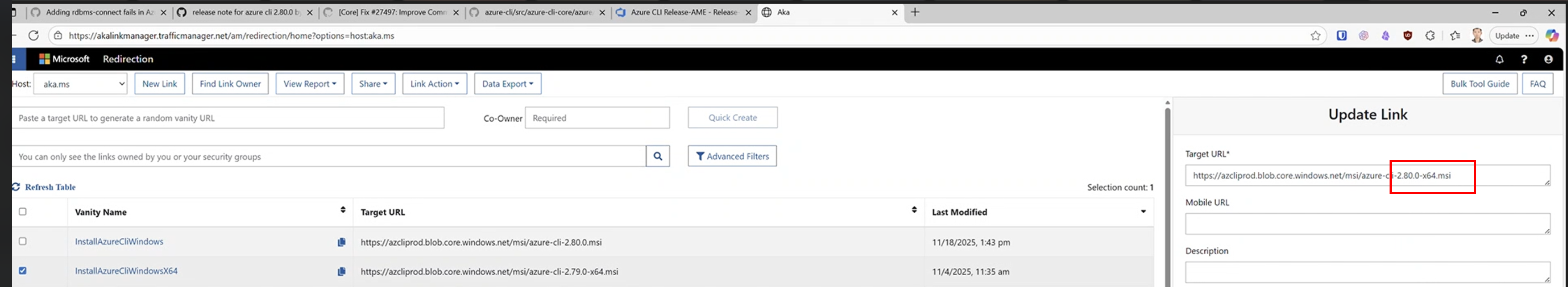Image resolution: width=1568 pixels, height=287 pixels.
Task: Sort by Target URL column arrows
Action: 914,210
